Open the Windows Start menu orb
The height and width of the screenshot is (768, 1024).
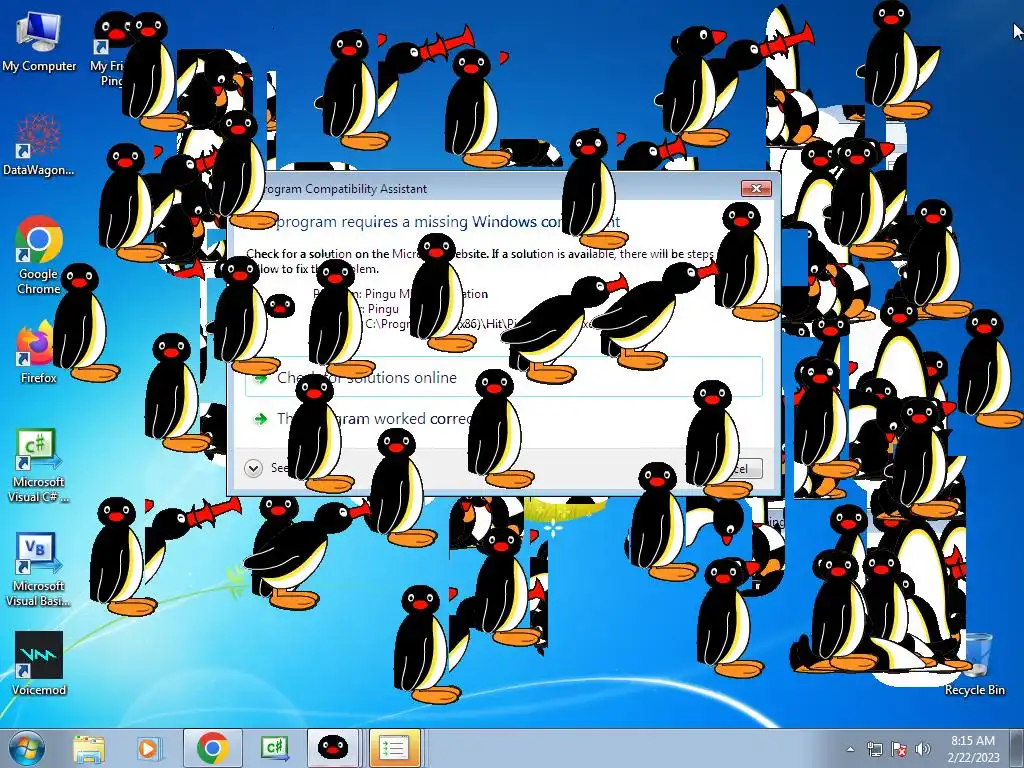pos(26,748)
